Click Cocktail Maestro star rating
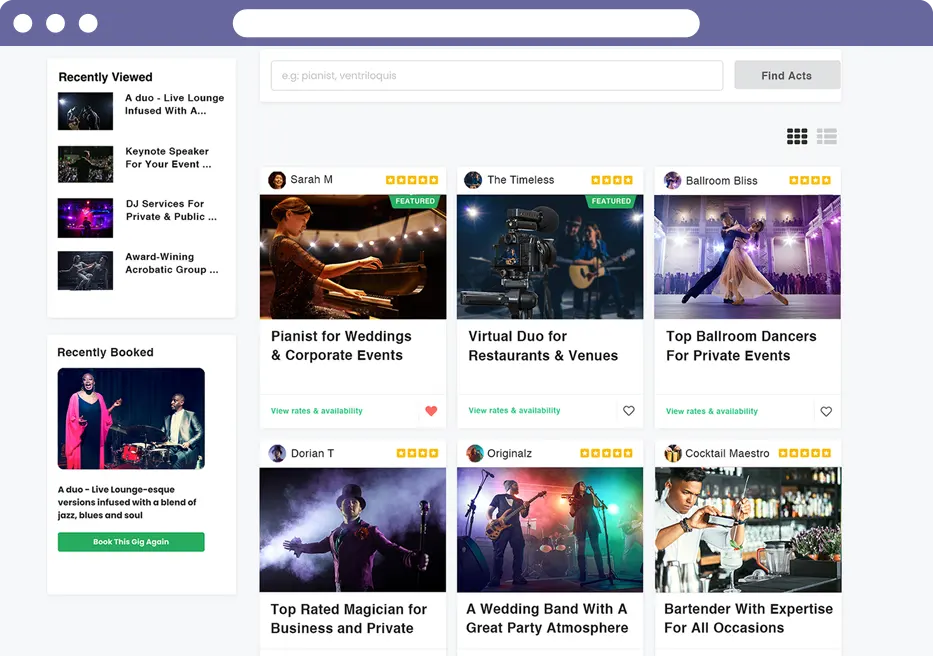Image resolution: width=933 pixels, height=656 pixels. (805, 453)
